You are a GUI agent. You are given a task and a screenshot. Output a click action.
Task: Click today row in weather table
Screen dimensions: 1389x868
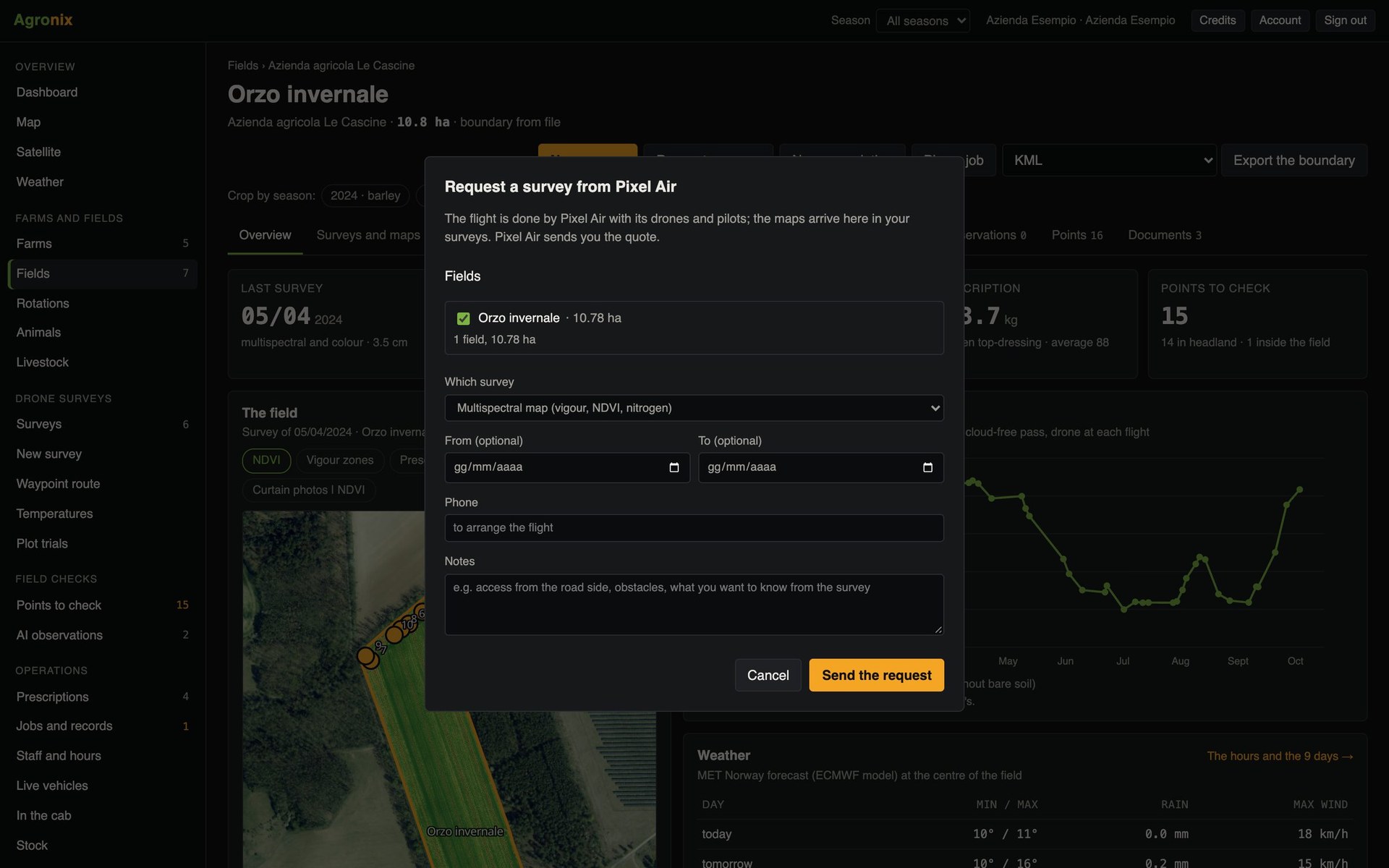pyautogui.click(x=1024, y=834)
